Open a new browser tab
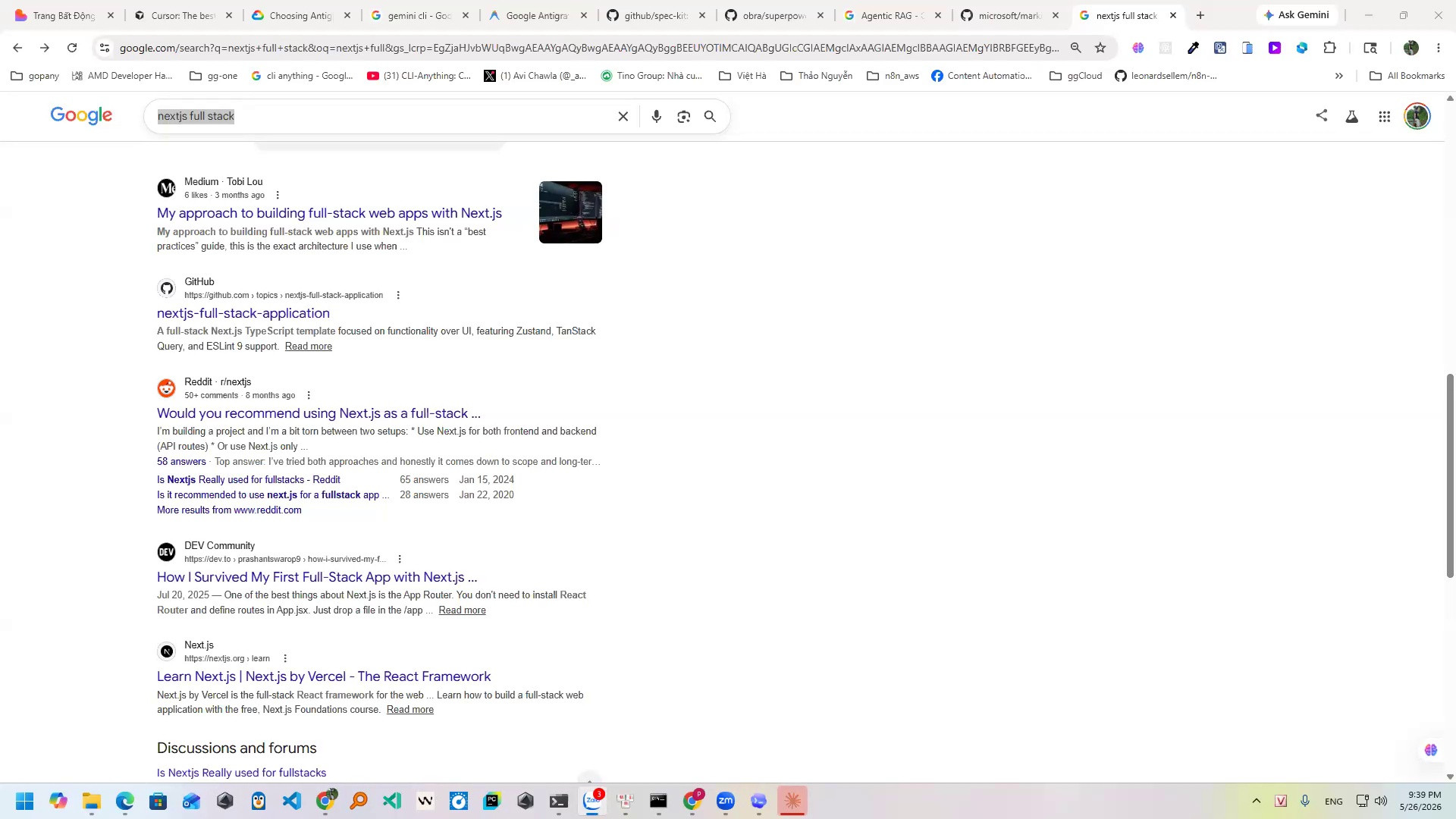 [1200, 15]
